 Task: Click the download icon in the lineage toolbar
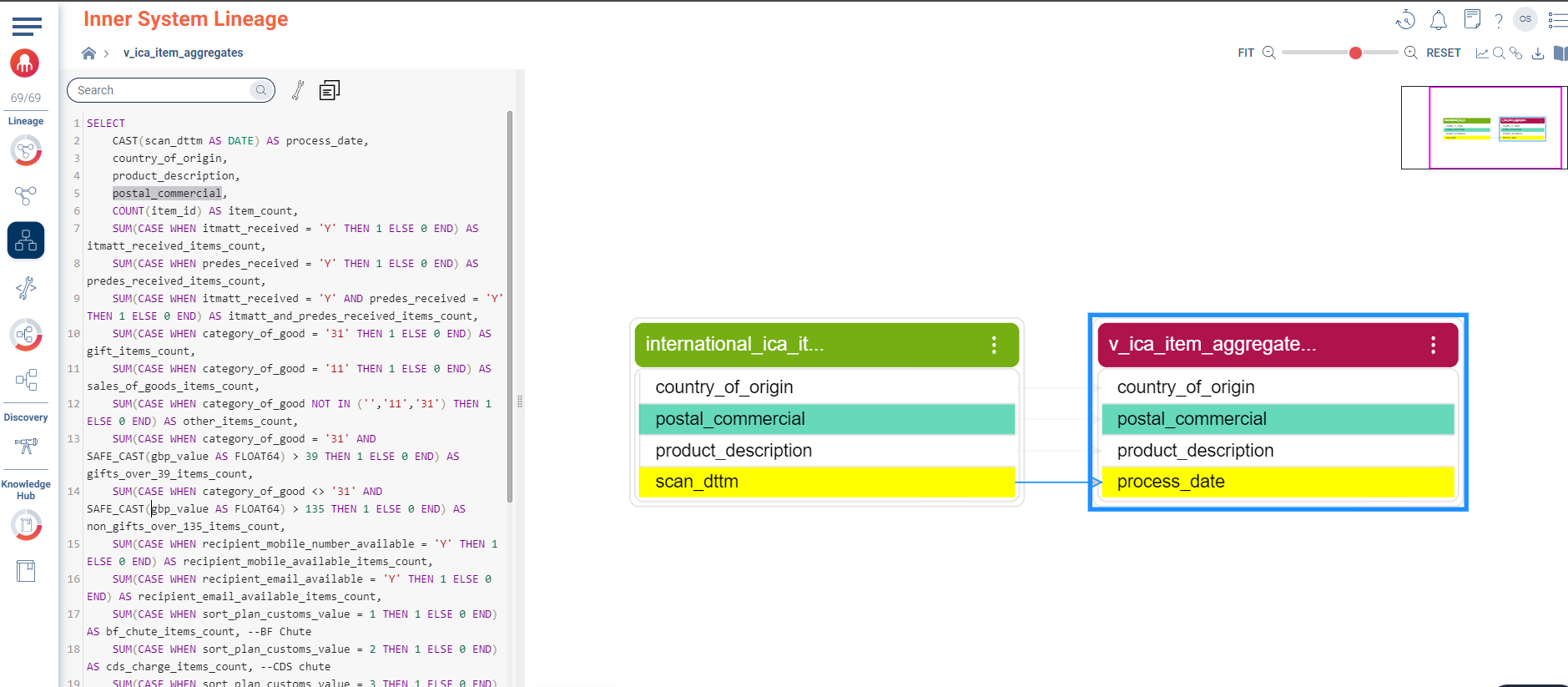(1538, 53)
